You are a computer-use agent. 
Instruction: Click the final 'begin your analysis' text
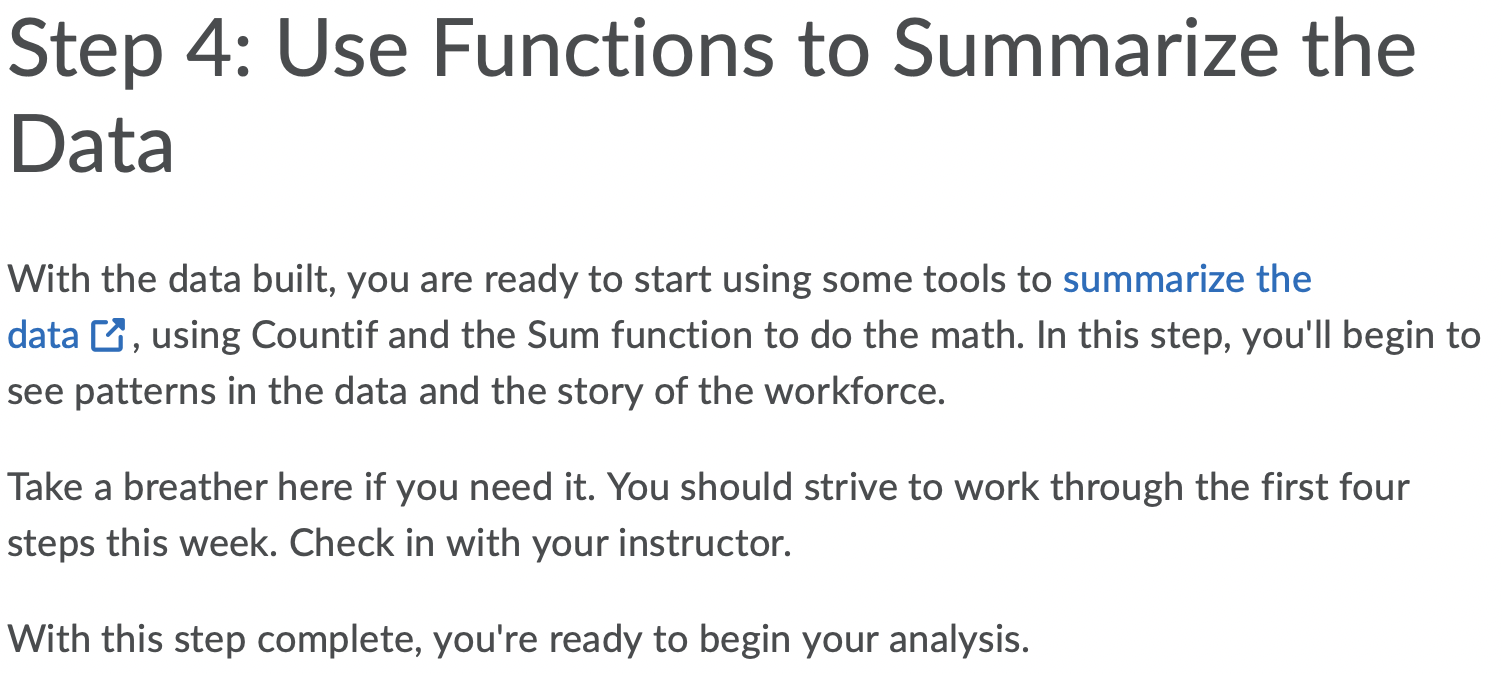[864, 637]
